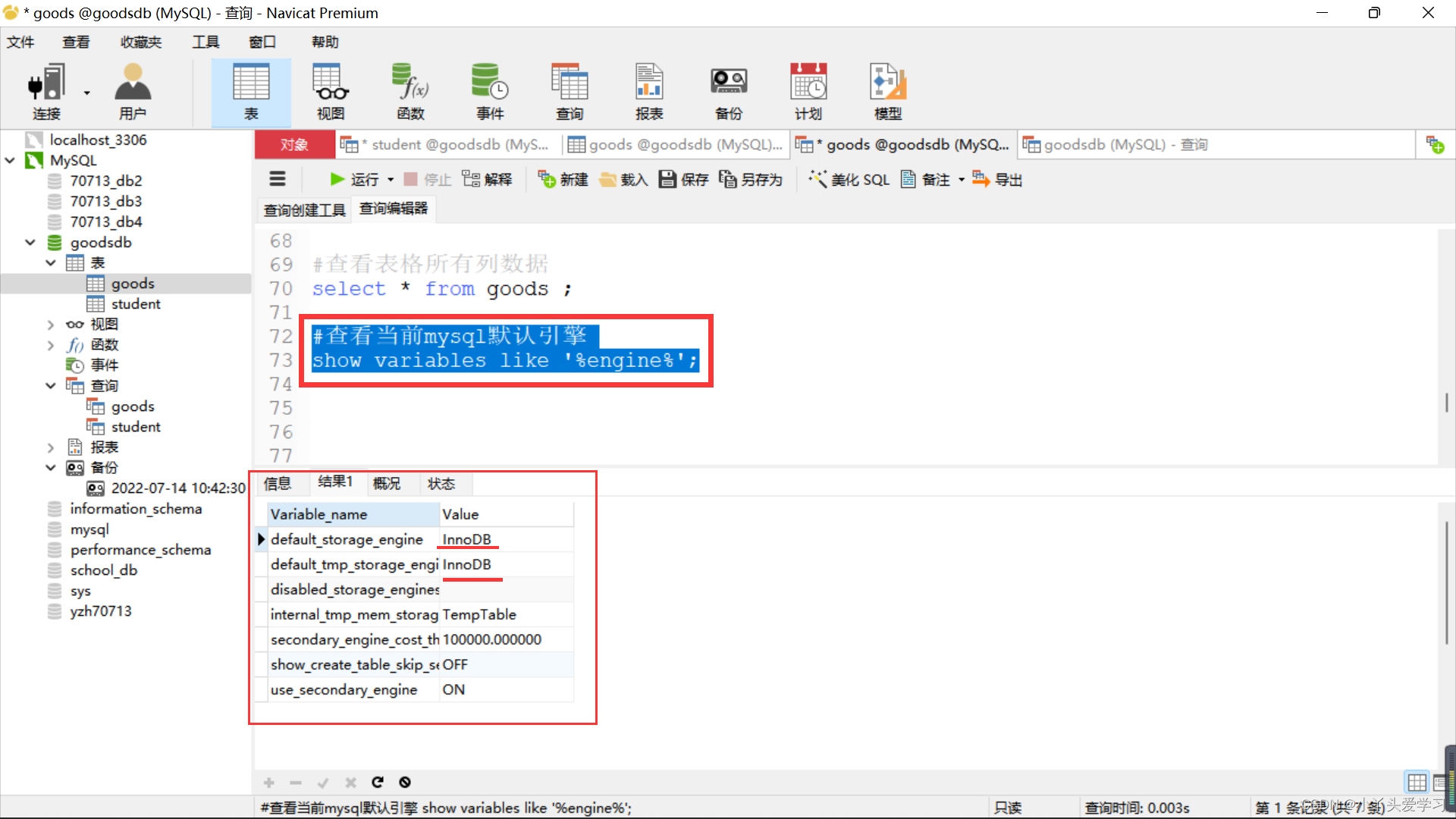Click the 停止 (Stop) button
The image size is (1456, 819).
pos(428,179)
